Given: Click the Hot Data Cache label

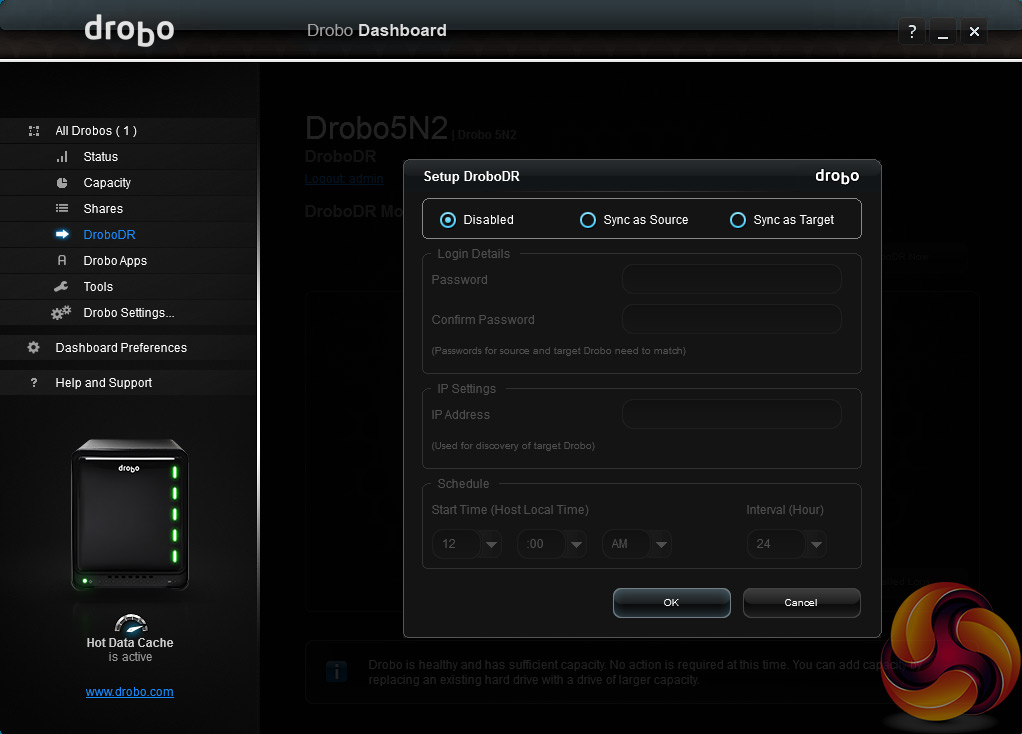Looking at the screenshot, I should 130,643.
